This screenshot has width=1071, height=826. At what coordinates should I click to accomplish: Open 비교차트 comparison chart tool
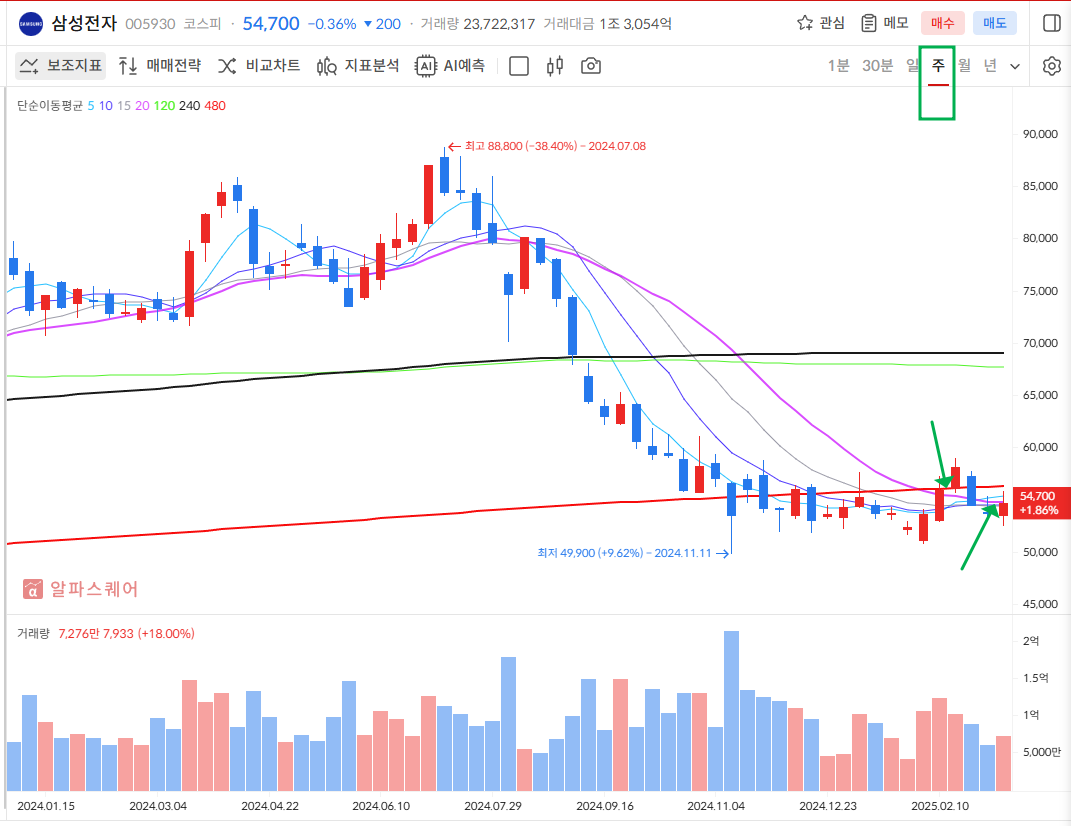(x=259, y=66)
